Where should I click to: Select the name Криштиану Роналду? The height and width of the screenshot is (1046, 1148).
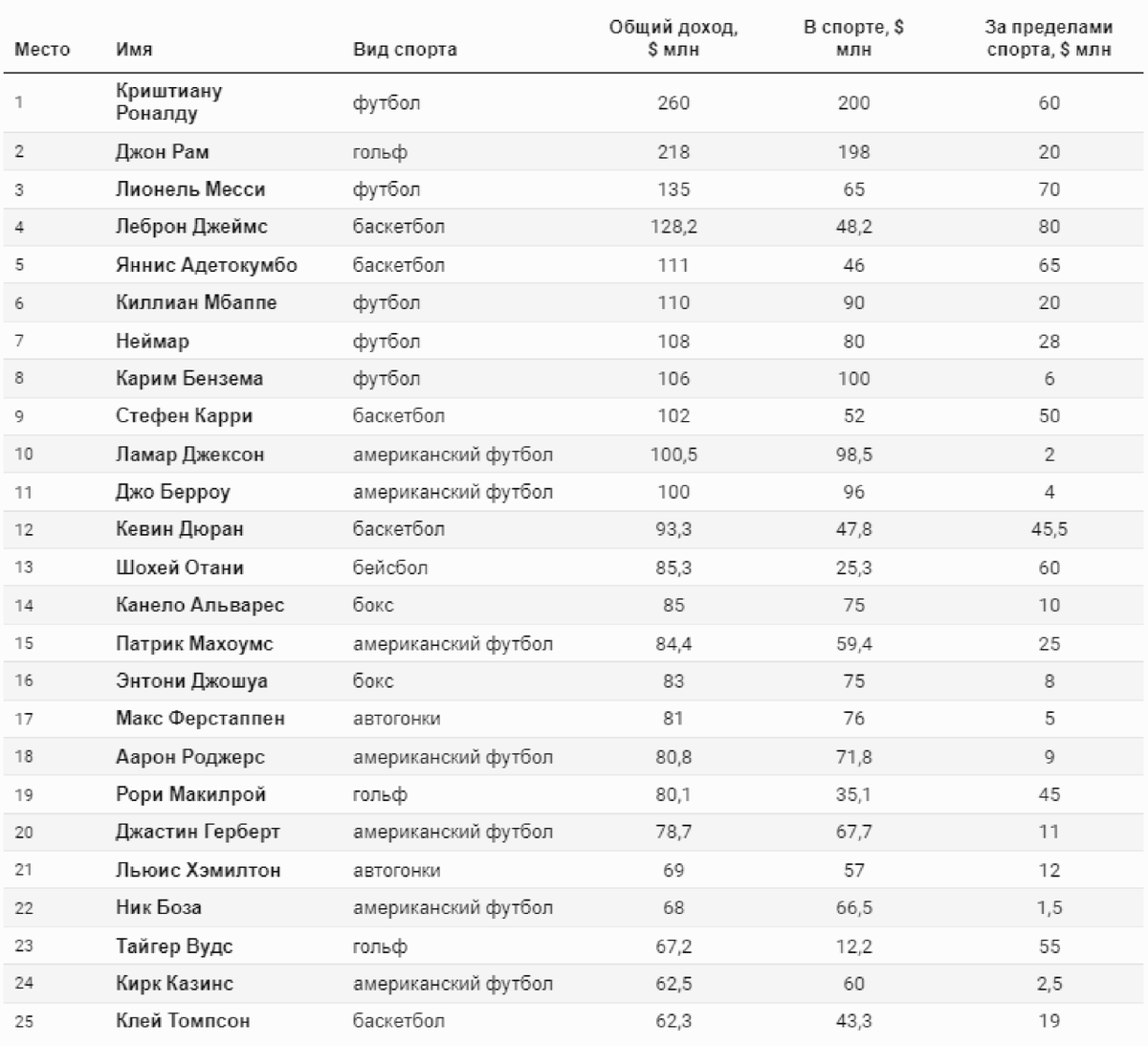tap(168, 102)
